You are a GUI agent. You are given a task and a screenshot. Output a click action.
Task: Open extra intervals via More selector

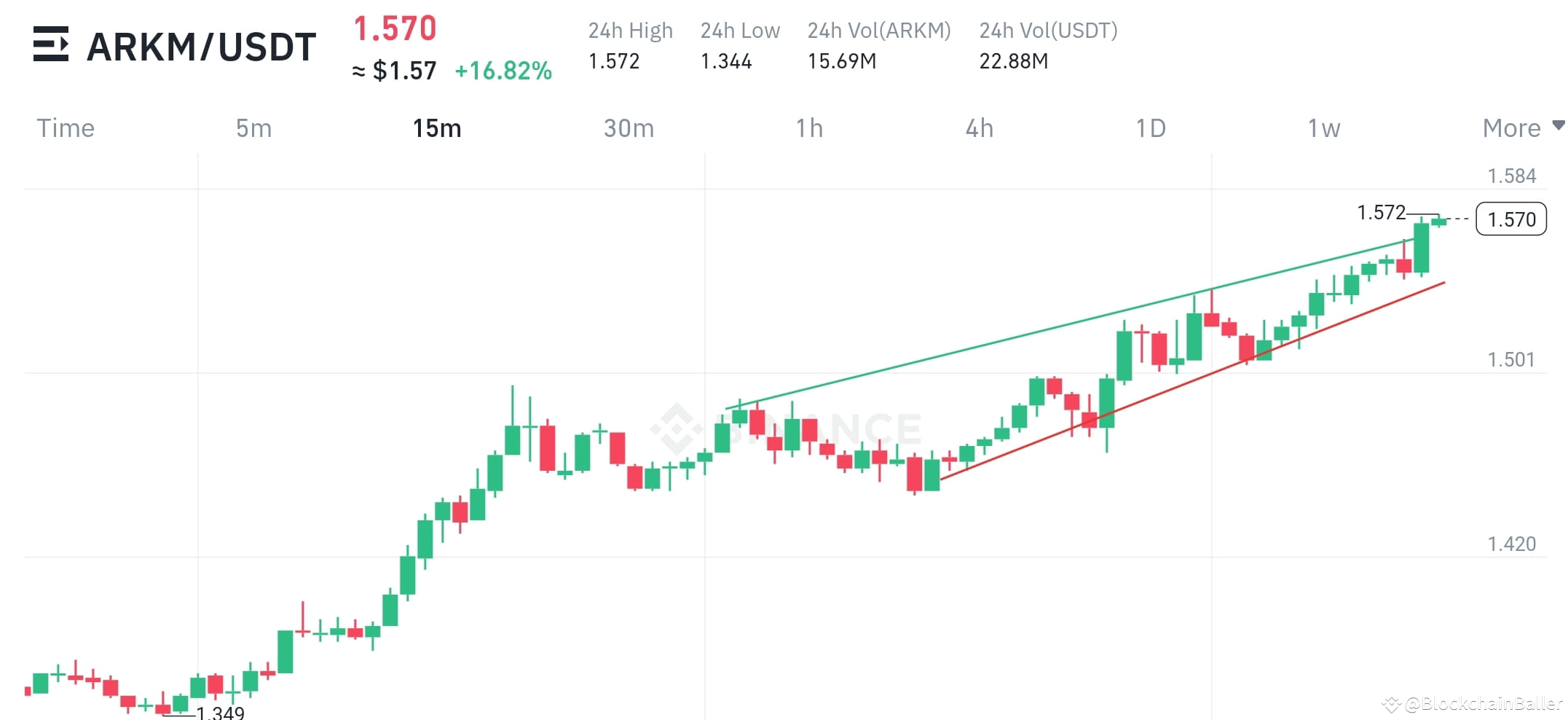point(1513,128)
